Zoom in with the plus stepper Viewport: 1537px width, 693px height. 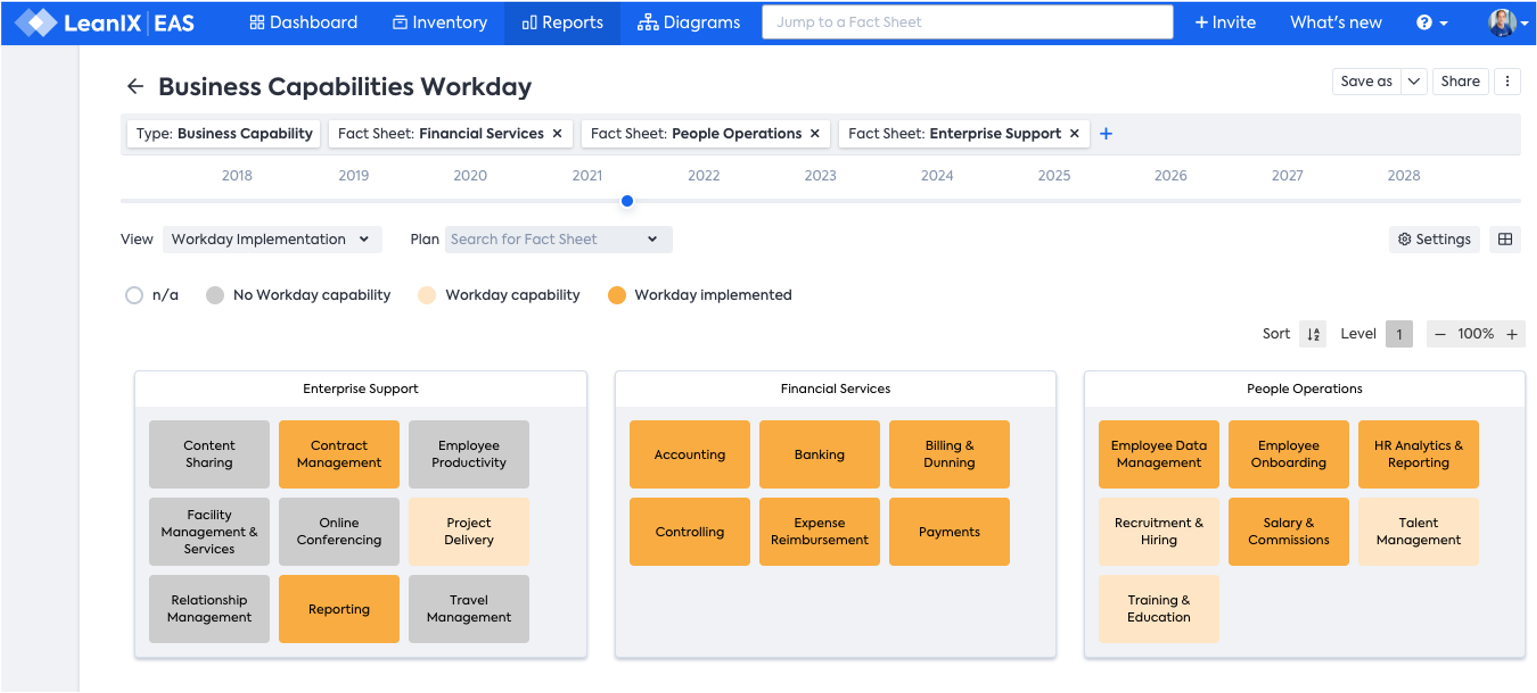click(1512, 334)
